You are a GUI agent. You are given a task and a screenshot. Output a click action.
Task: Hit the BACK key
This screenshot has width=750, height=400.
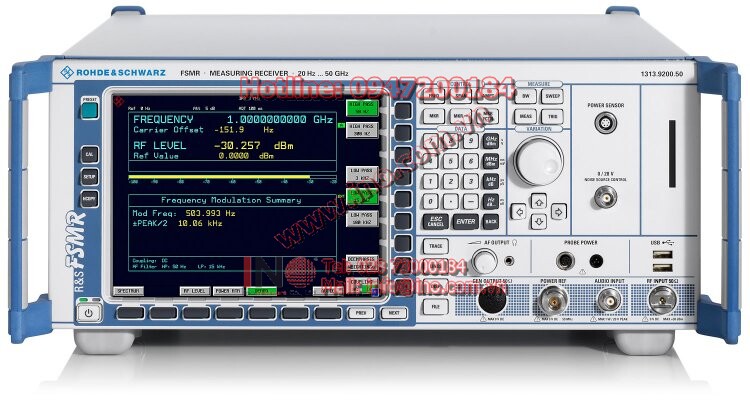click(x=491, y=222)
